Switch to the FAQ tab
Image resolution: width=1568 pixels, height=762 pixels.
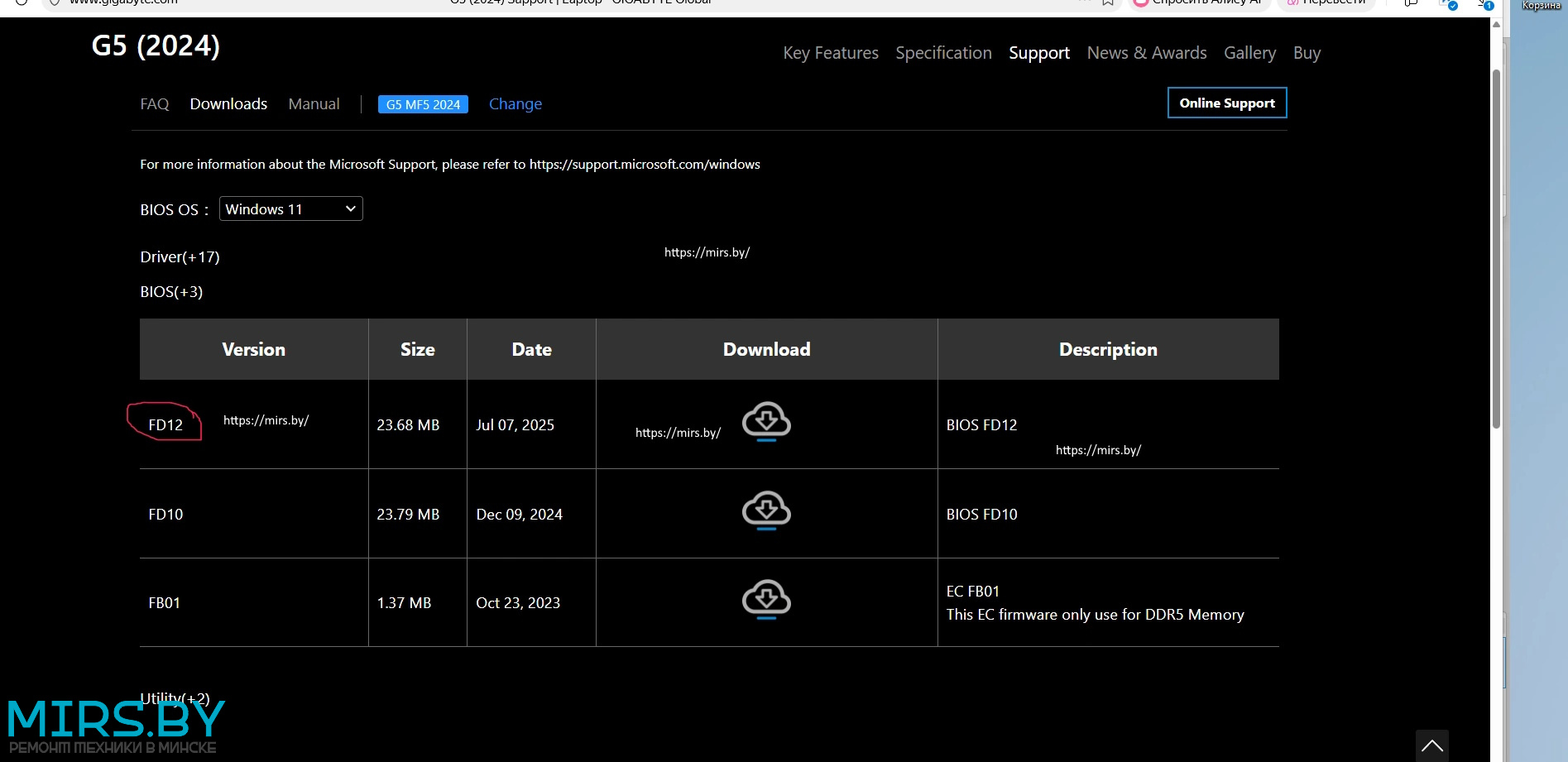coord(155,104)
